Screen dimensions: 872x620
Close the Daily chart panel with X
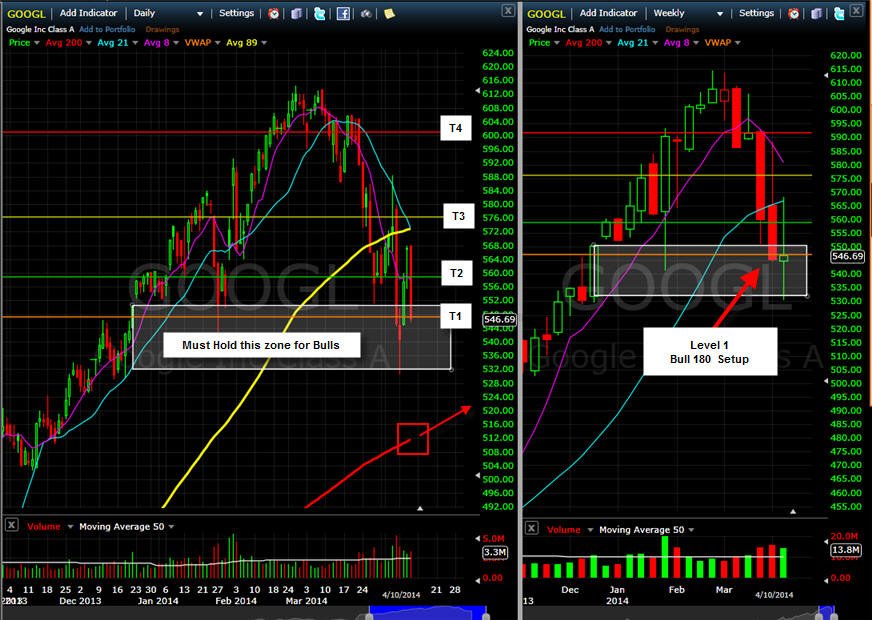[508, 10]
